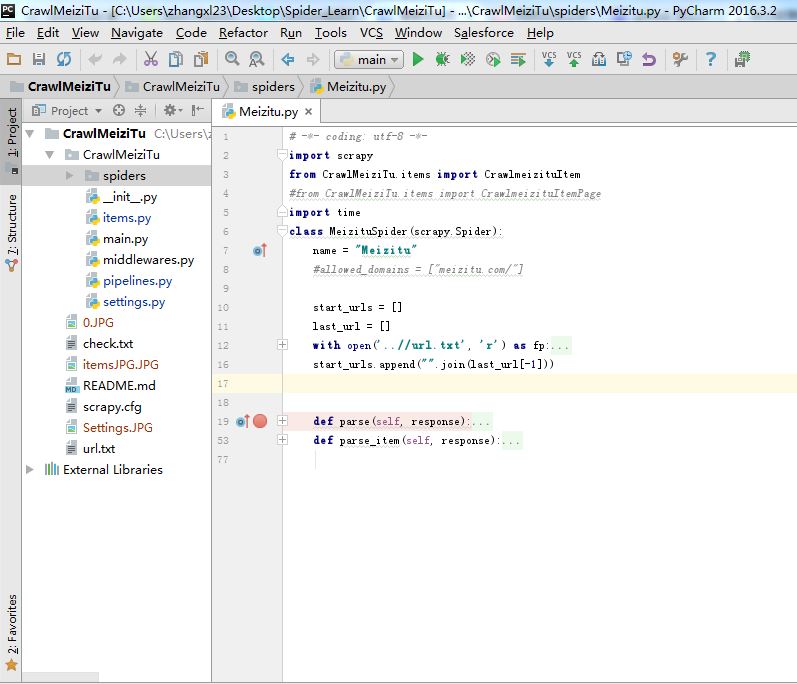797x684 pixels.
Task: Click the VCS Update Project icon
Action: [549, 60]
